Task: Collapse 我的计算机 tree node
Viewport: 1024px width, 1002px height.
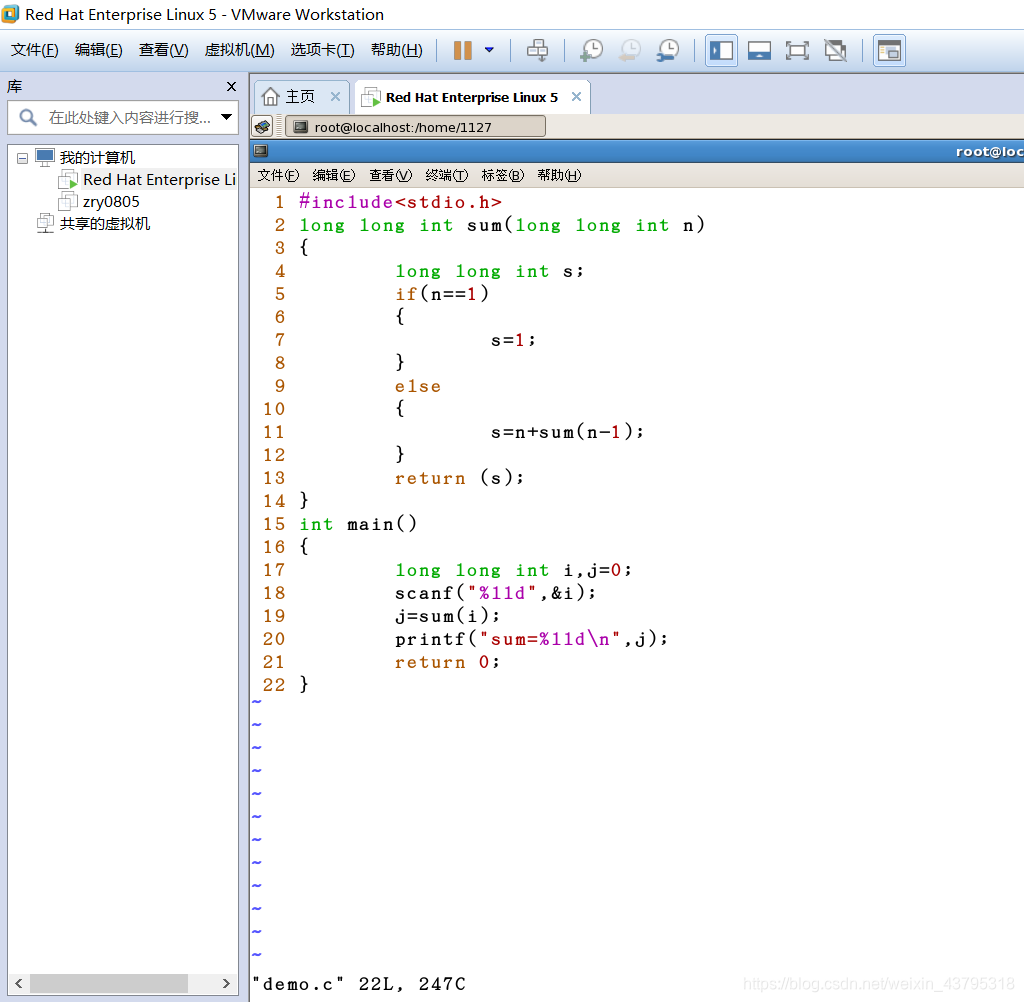Action: tap(22, 158)
